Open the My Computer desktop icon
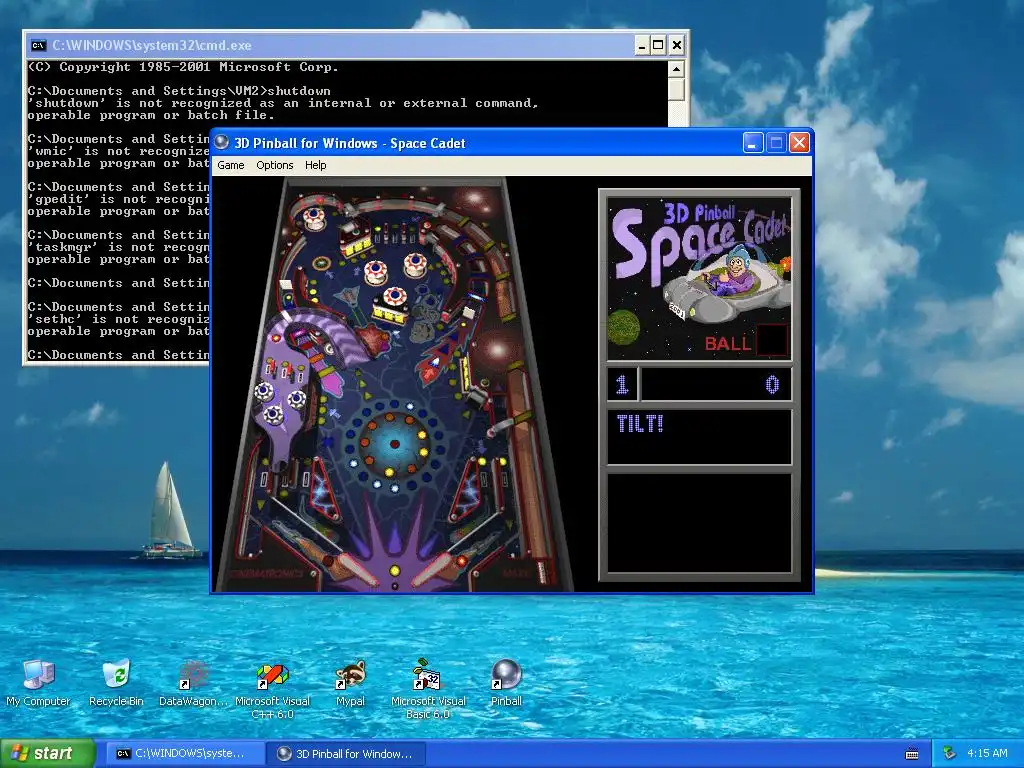Image resolution: width=1024 pixels, height=768 pixels. click(x=38, y=683)
